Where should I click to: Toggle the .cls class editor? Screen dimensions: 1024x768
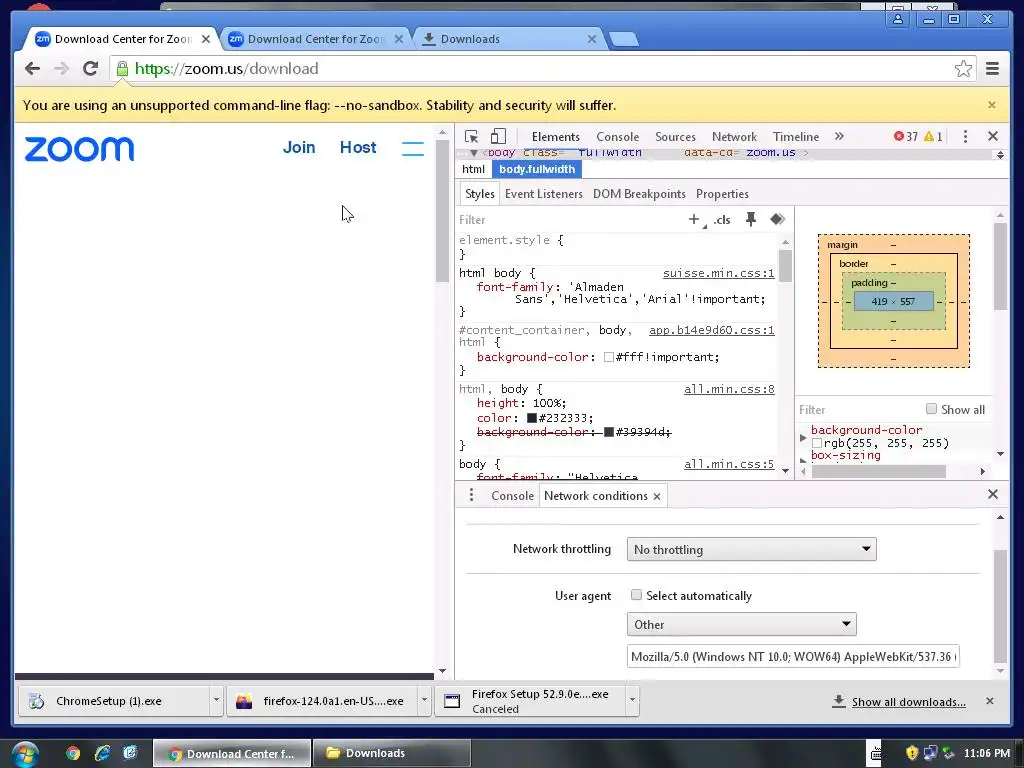coord(722,220)
